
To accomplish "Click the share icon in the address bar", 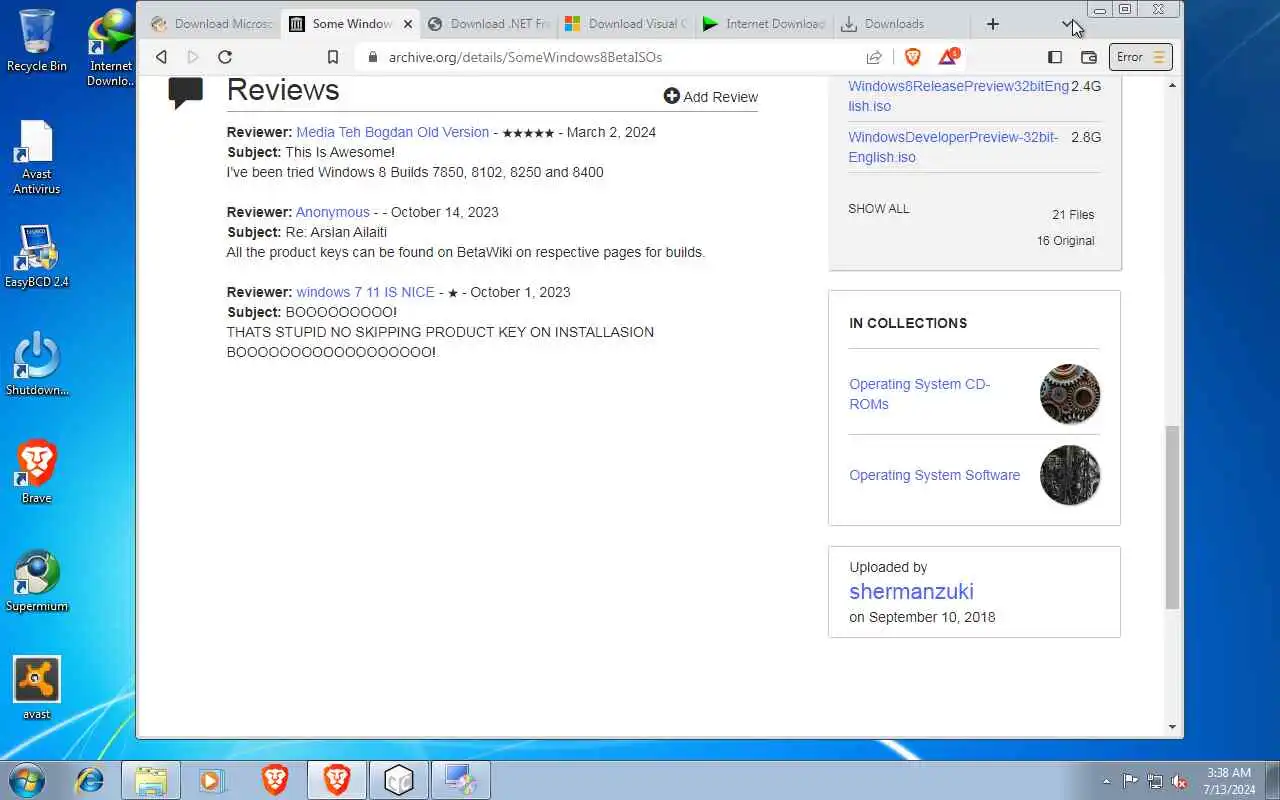I will click(874, 57).
